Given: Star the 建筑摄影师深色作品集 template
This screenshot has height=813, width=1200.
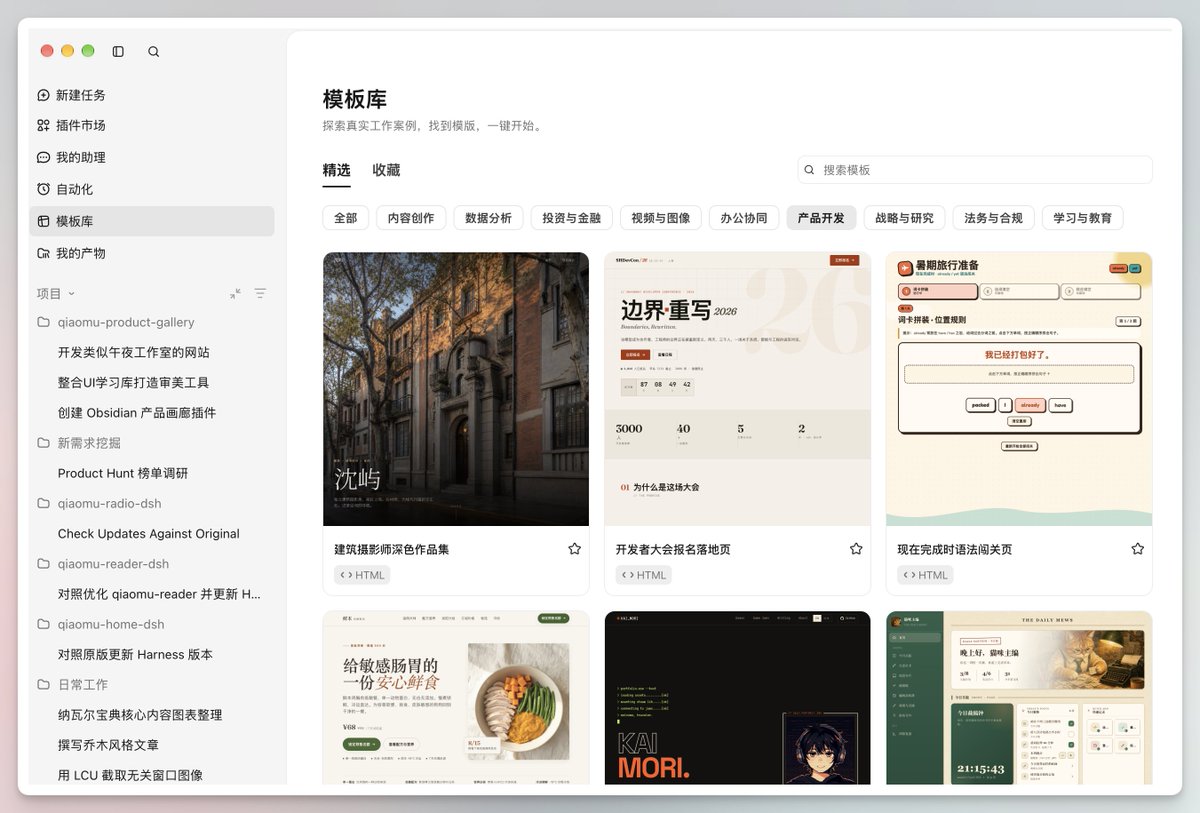Looking at the screenshot, I should [x=574, y=549].
